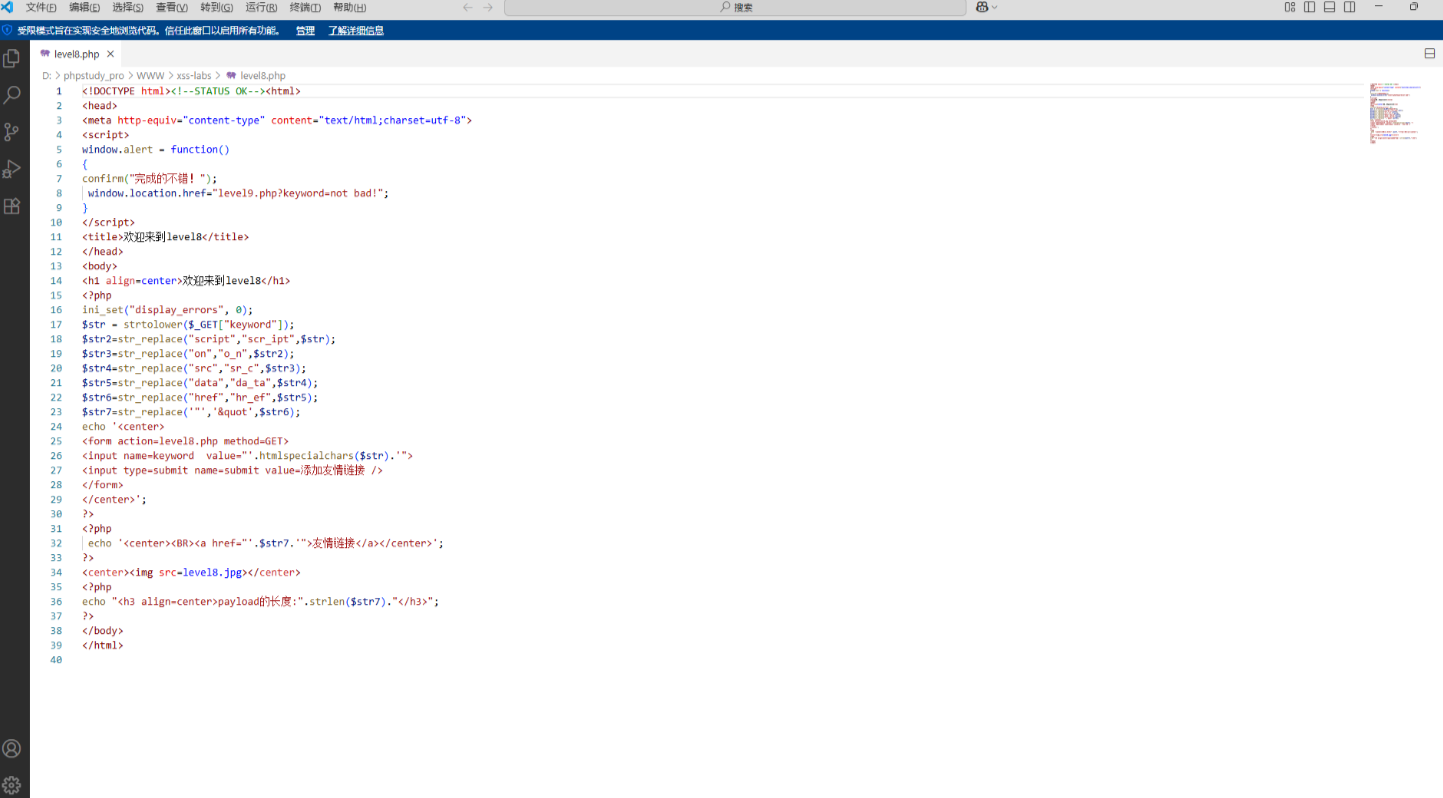Click the <form action=level8.php method=GET> line
1443x798 pixels.
point(185,441)
